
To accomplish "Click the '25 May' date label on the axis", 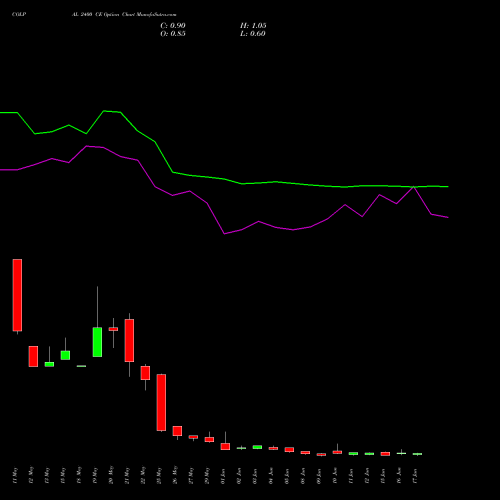I will (159, 476).
